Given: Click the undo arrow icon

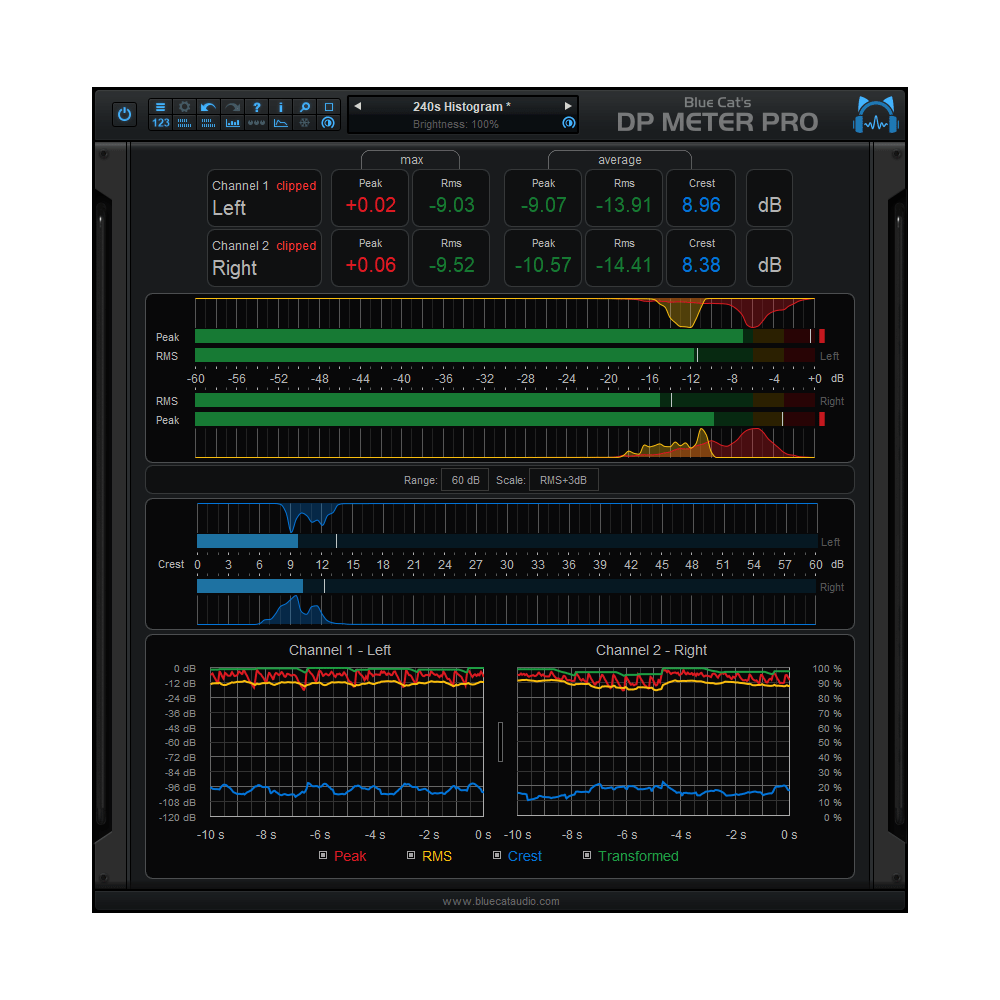Looking at the screenshot, I should [208, 108].
